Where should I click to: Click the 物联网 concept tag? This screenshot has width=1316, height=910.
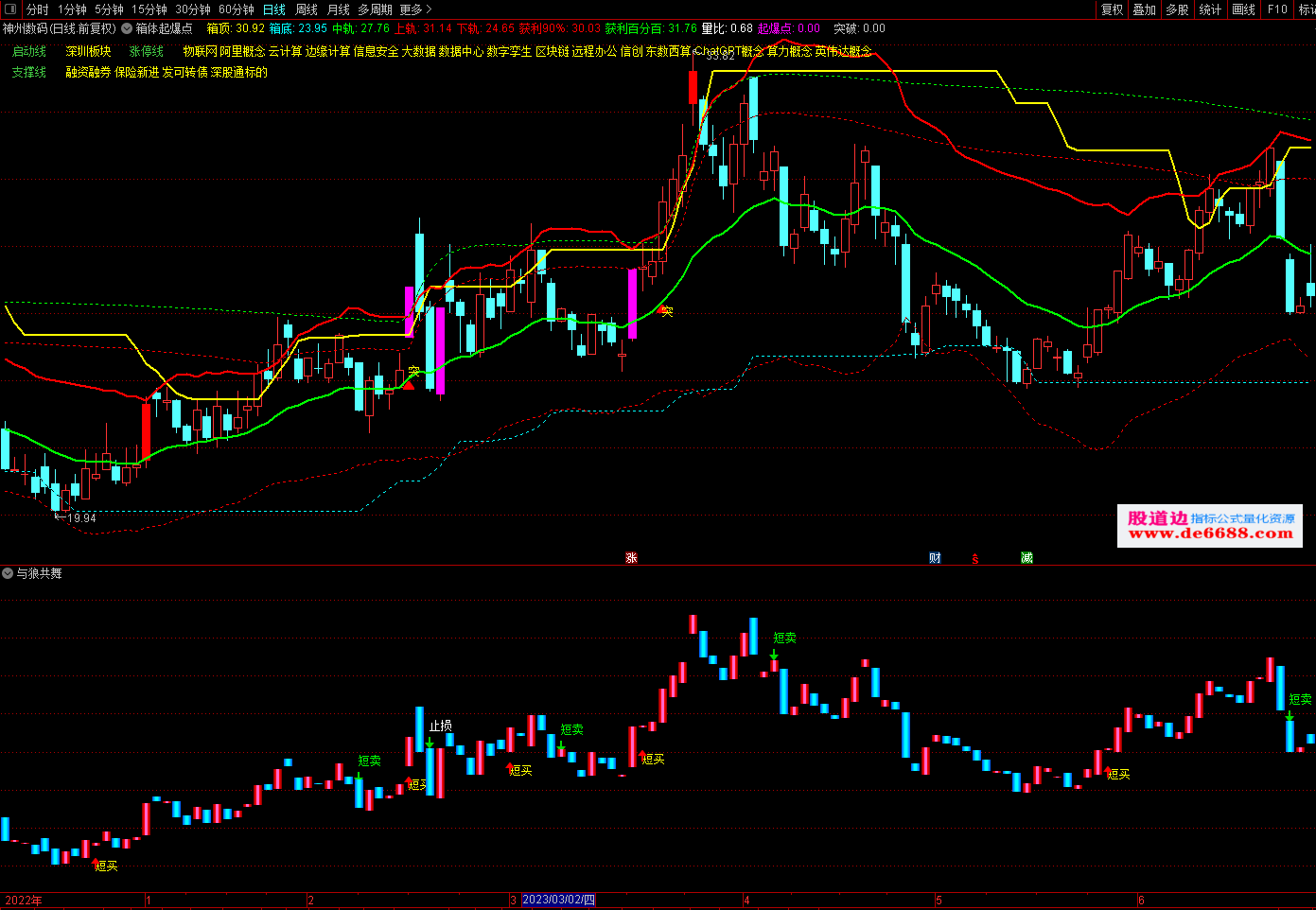[200, 51]
